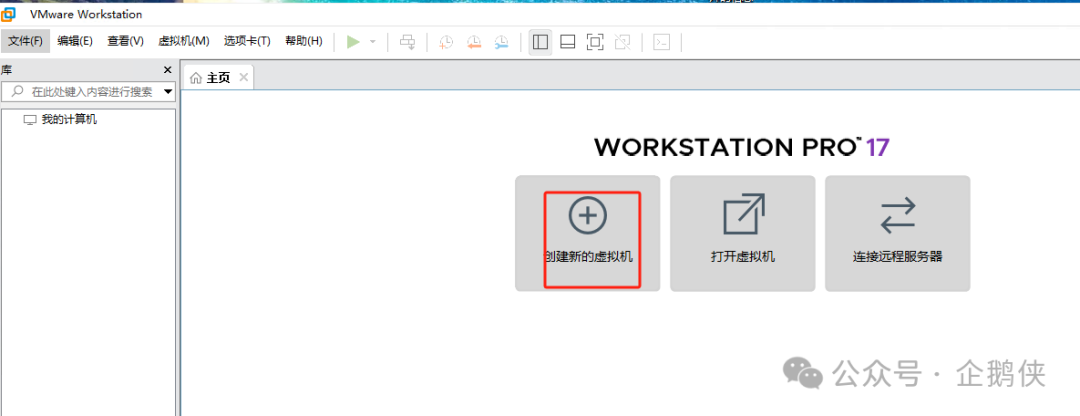Image resolution: width=1080 pixels, height=416 pixels.
Task: Click 打开虚拟机 button
Action: (x=742, y=233)
